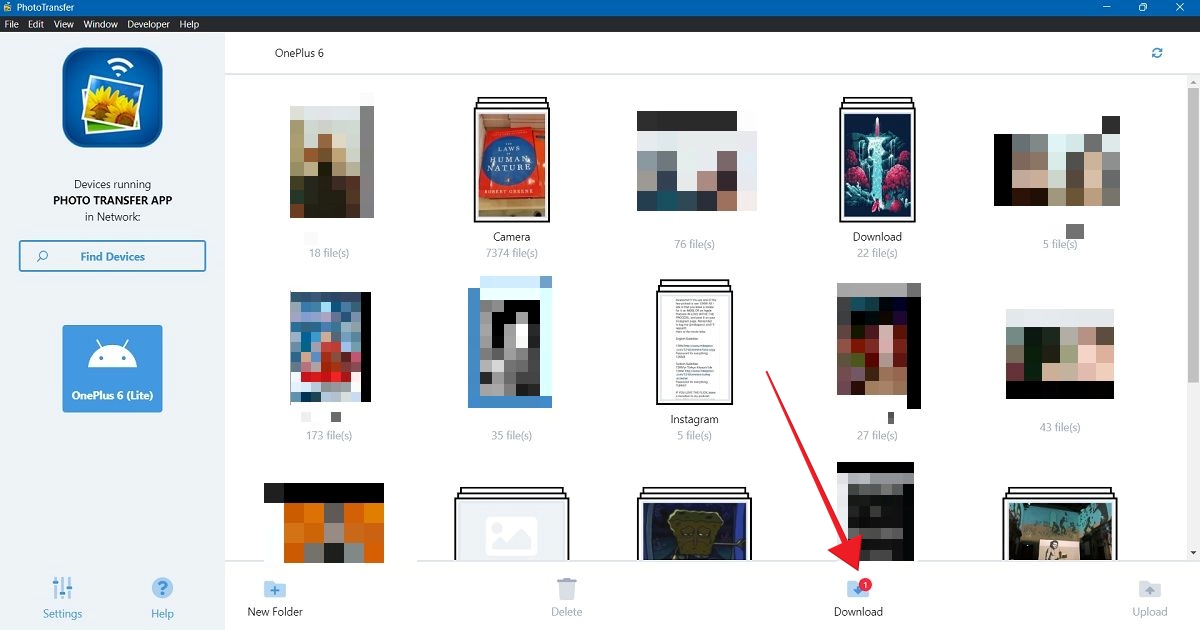Open the Instagram folder
Viewport: 1200px width, 630px height.
tap(693, 343)
